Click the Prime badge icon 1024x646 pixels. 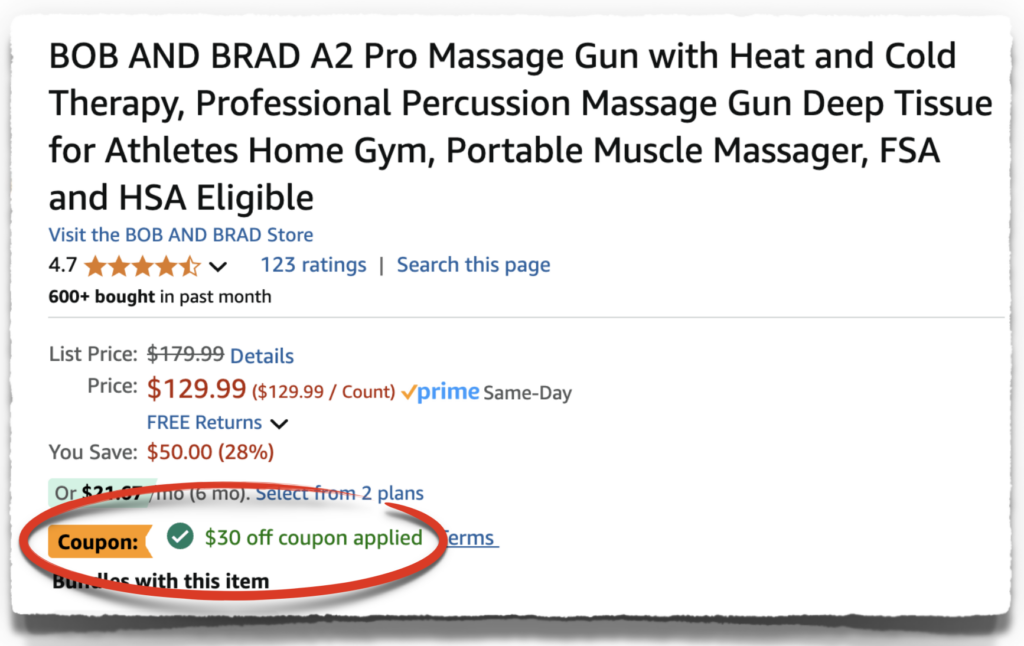coord(438,391)
